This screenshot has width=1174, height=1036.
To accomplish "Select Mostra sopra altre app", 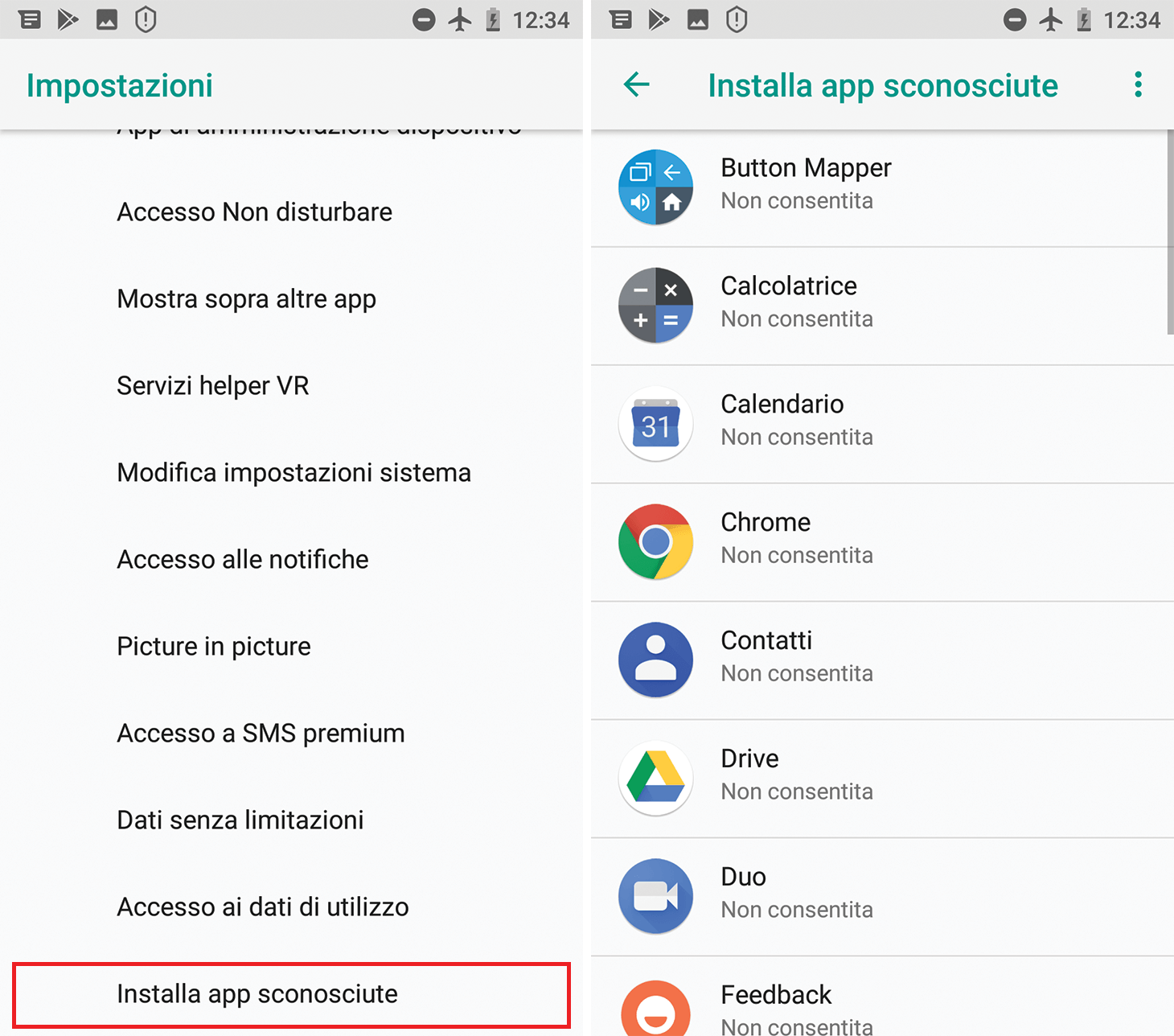I will [291, 299].
